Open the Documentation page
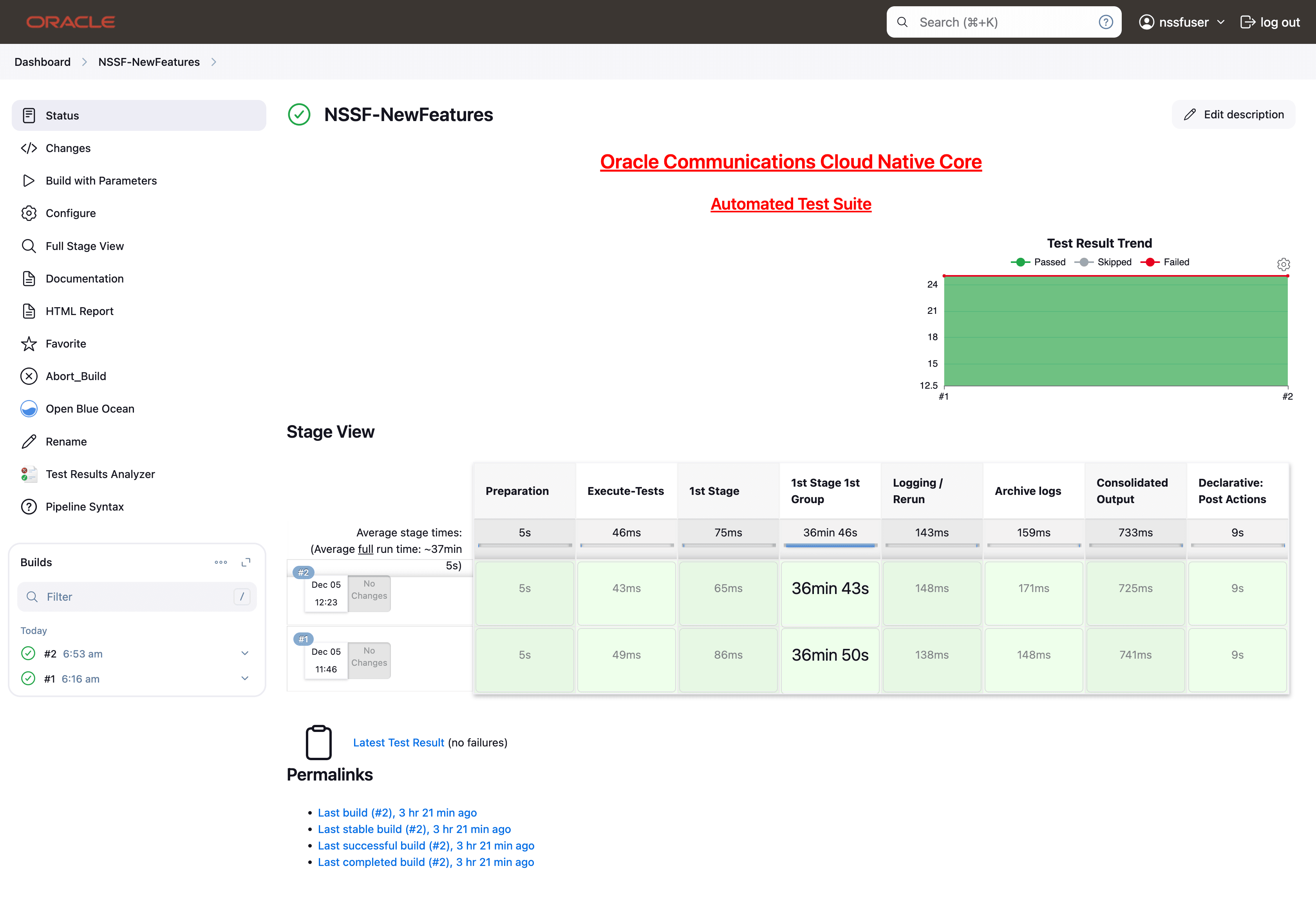 click(85, 278)
